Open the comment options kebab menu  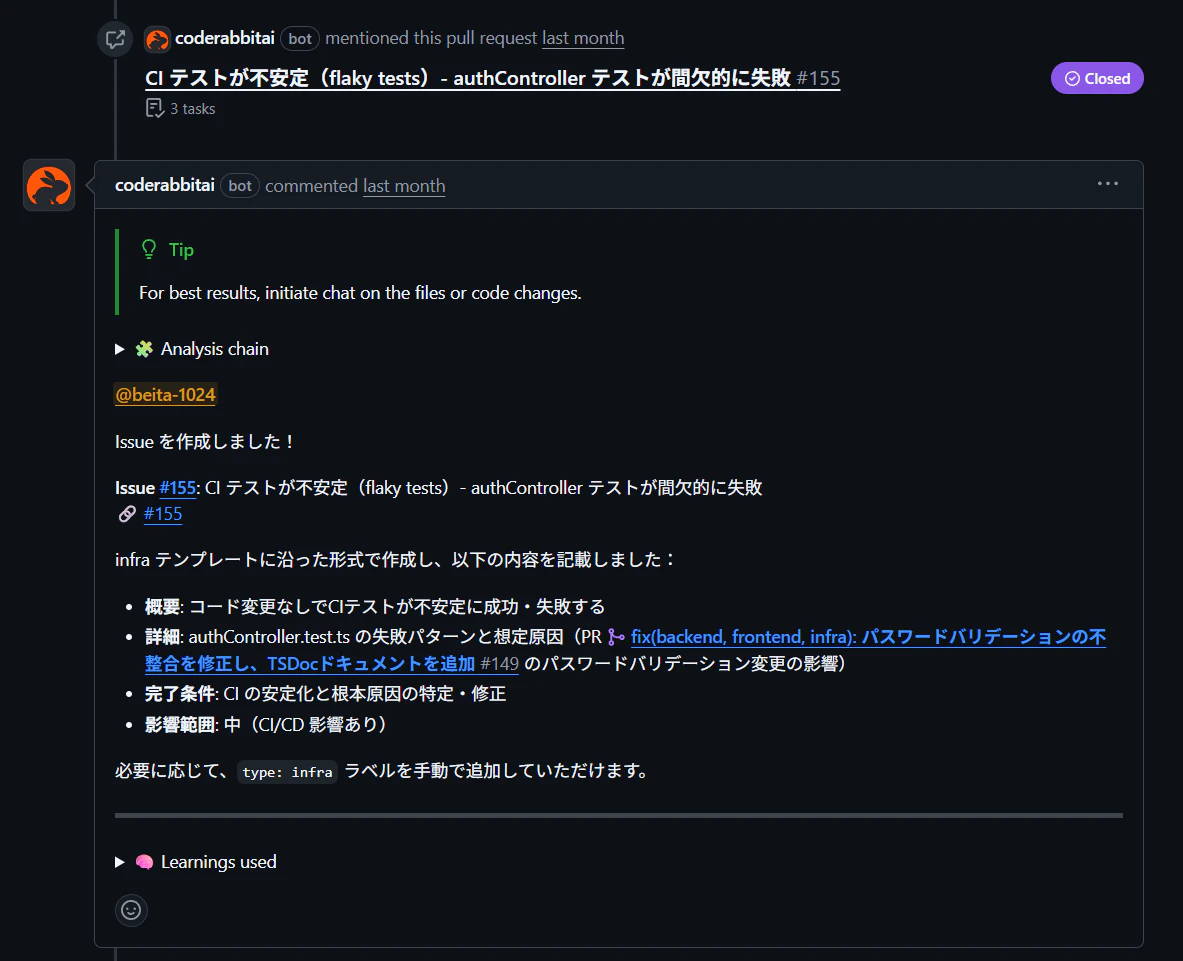pos(1108,183)
